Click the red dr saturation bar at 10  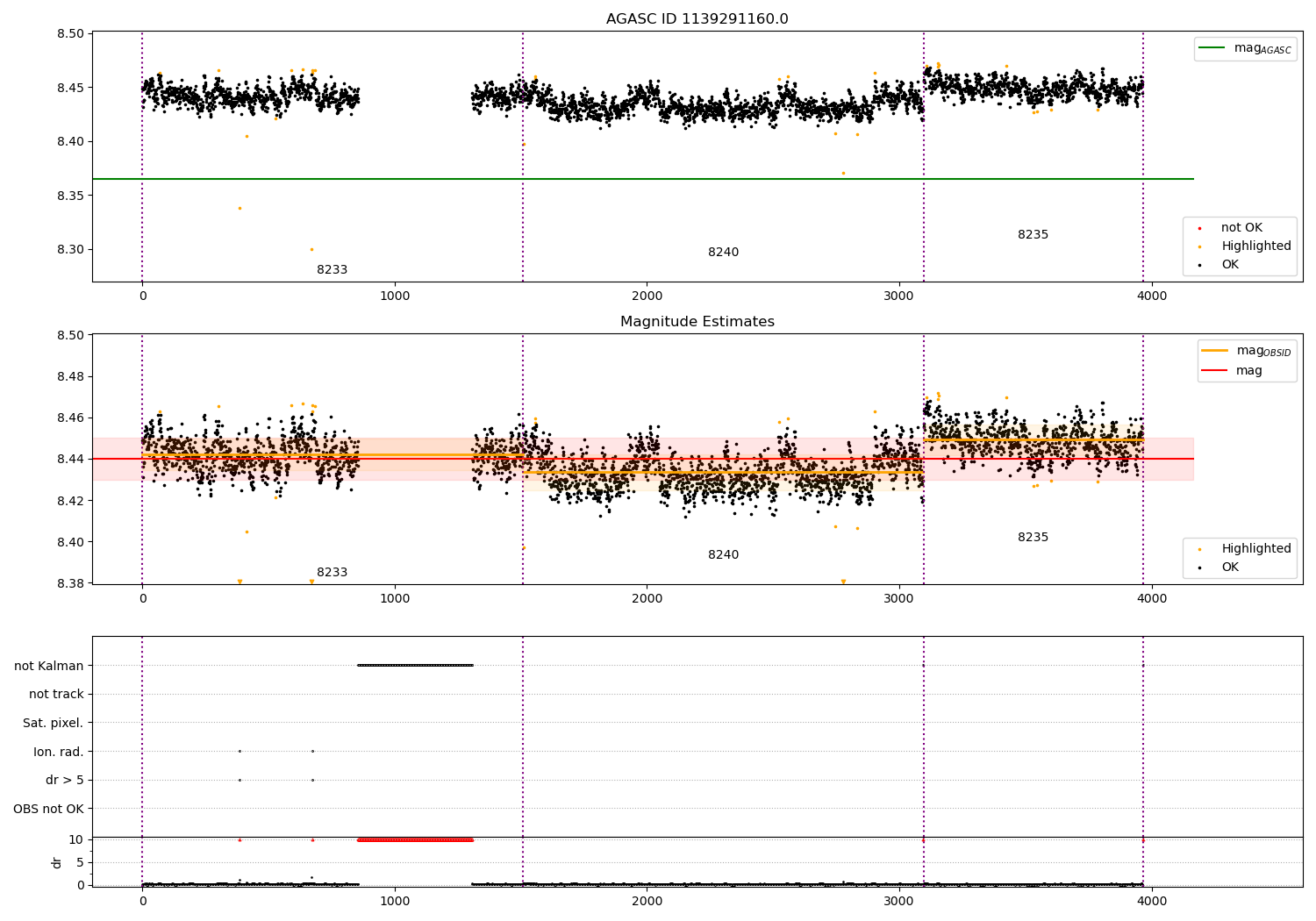[415, 840]
